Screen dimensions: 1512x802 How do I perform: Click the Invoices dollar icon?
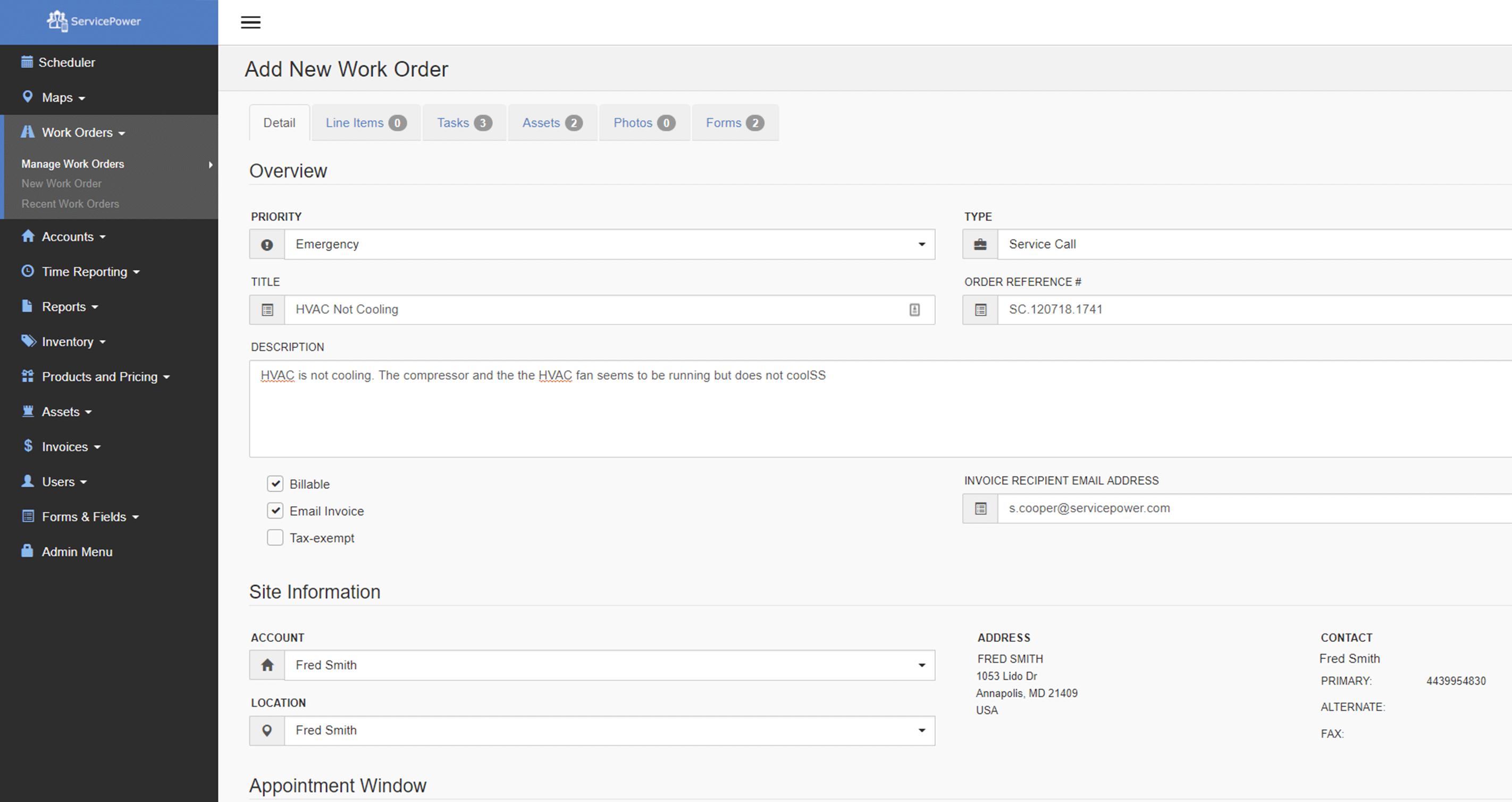(28, 446)
